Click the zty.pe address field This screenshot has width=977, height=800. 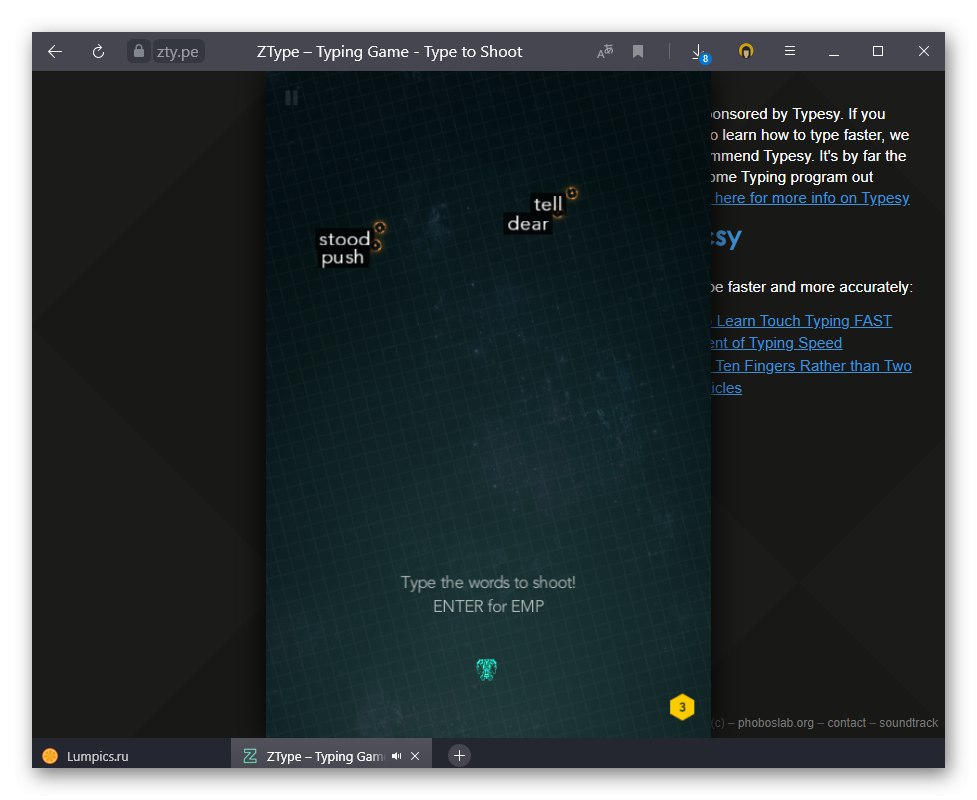[x=178, y=52]
